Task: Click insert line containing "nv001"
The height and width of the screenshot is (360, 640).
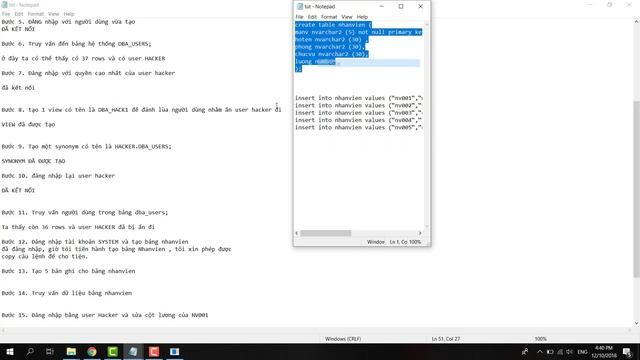Action: [358, 98]
